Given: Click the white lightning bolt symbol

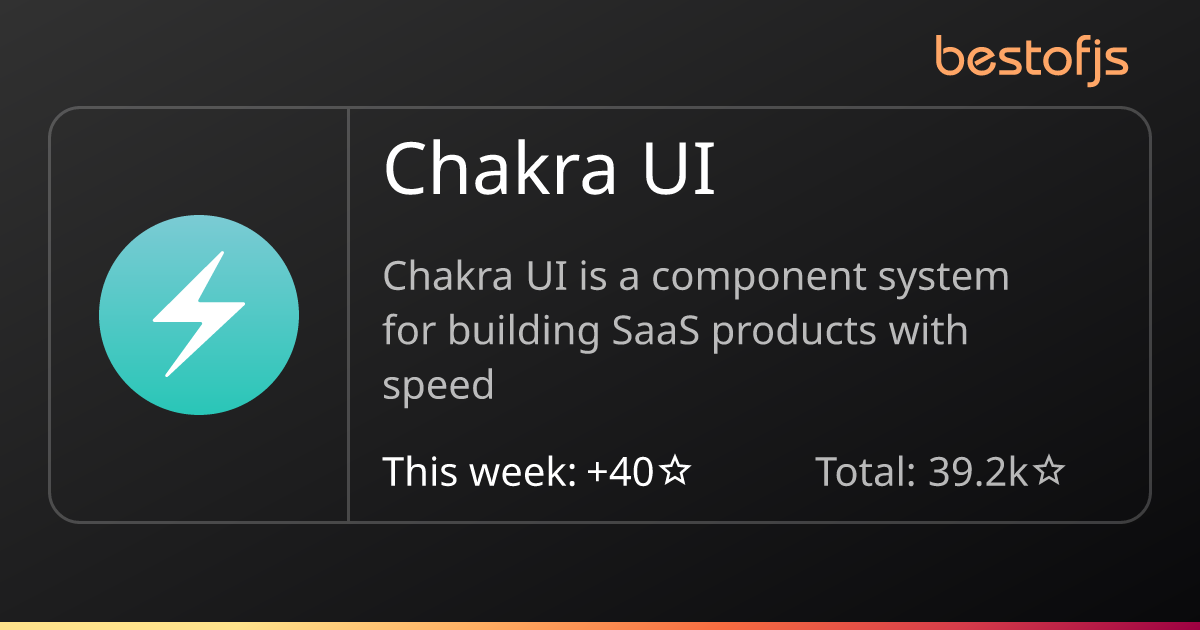Looking at the screenshot, I should 199,315.
